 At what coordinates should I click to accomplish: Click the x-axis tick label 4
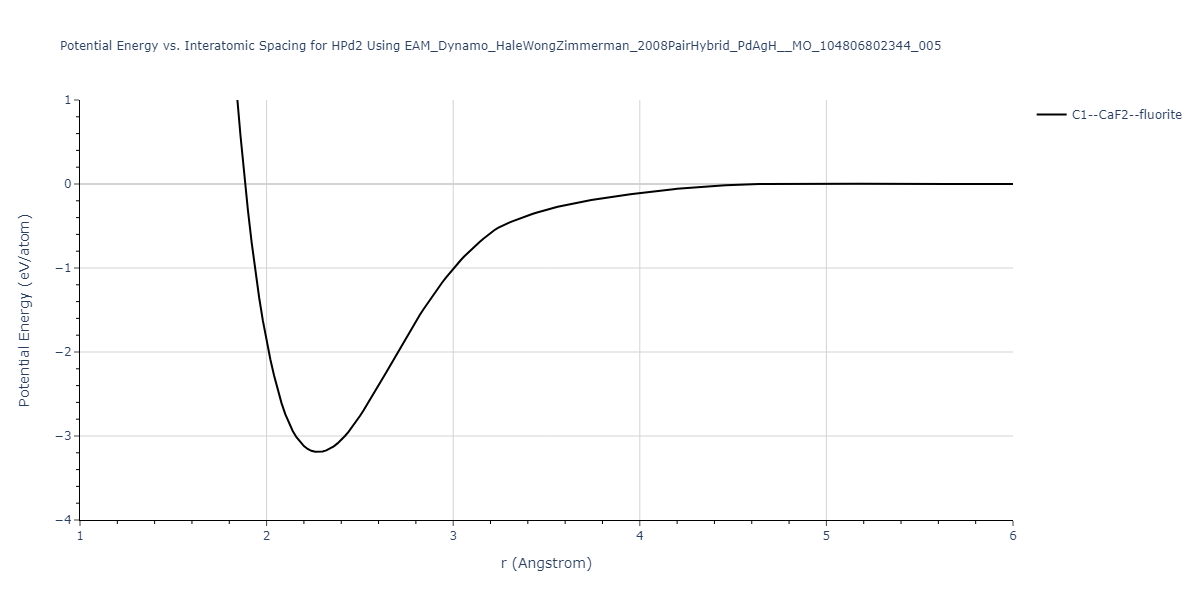coord(639,536)
